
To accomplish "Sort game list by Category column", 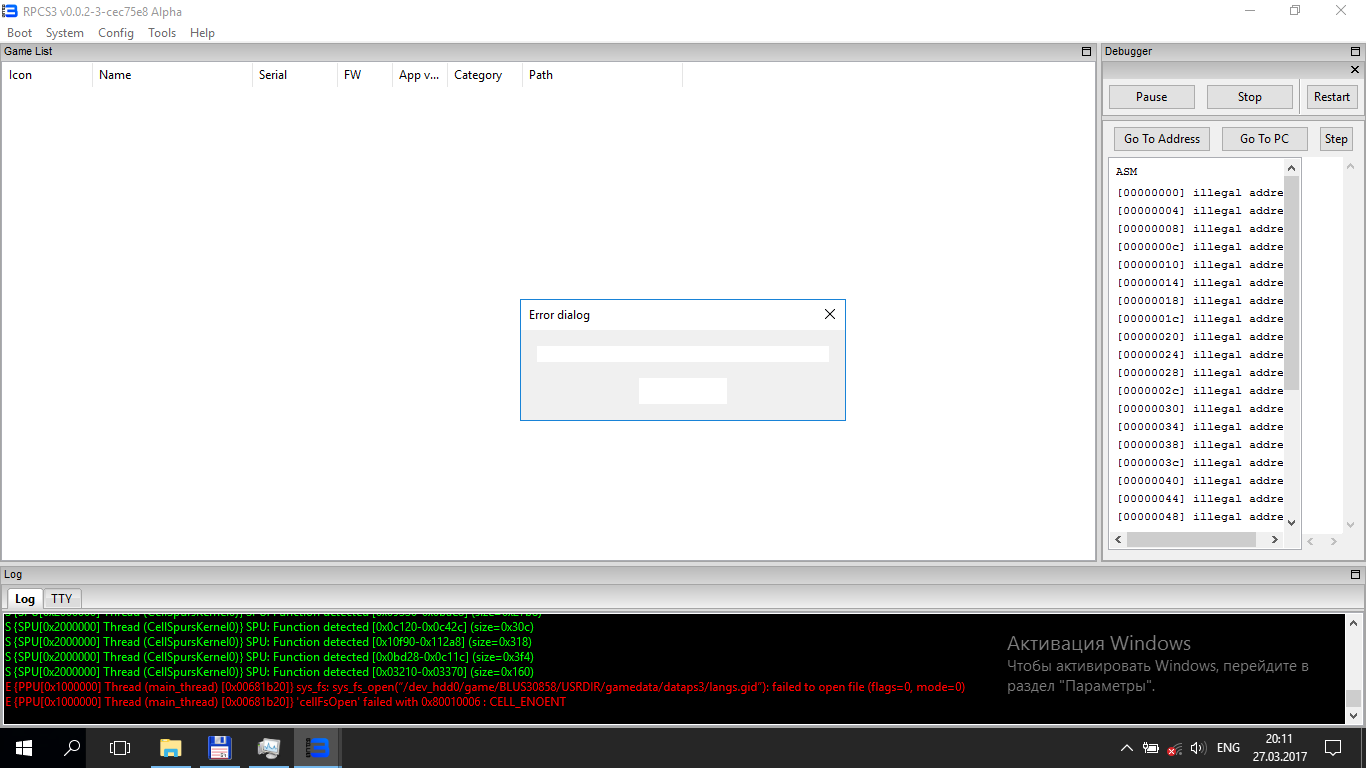I will [485, 75].
